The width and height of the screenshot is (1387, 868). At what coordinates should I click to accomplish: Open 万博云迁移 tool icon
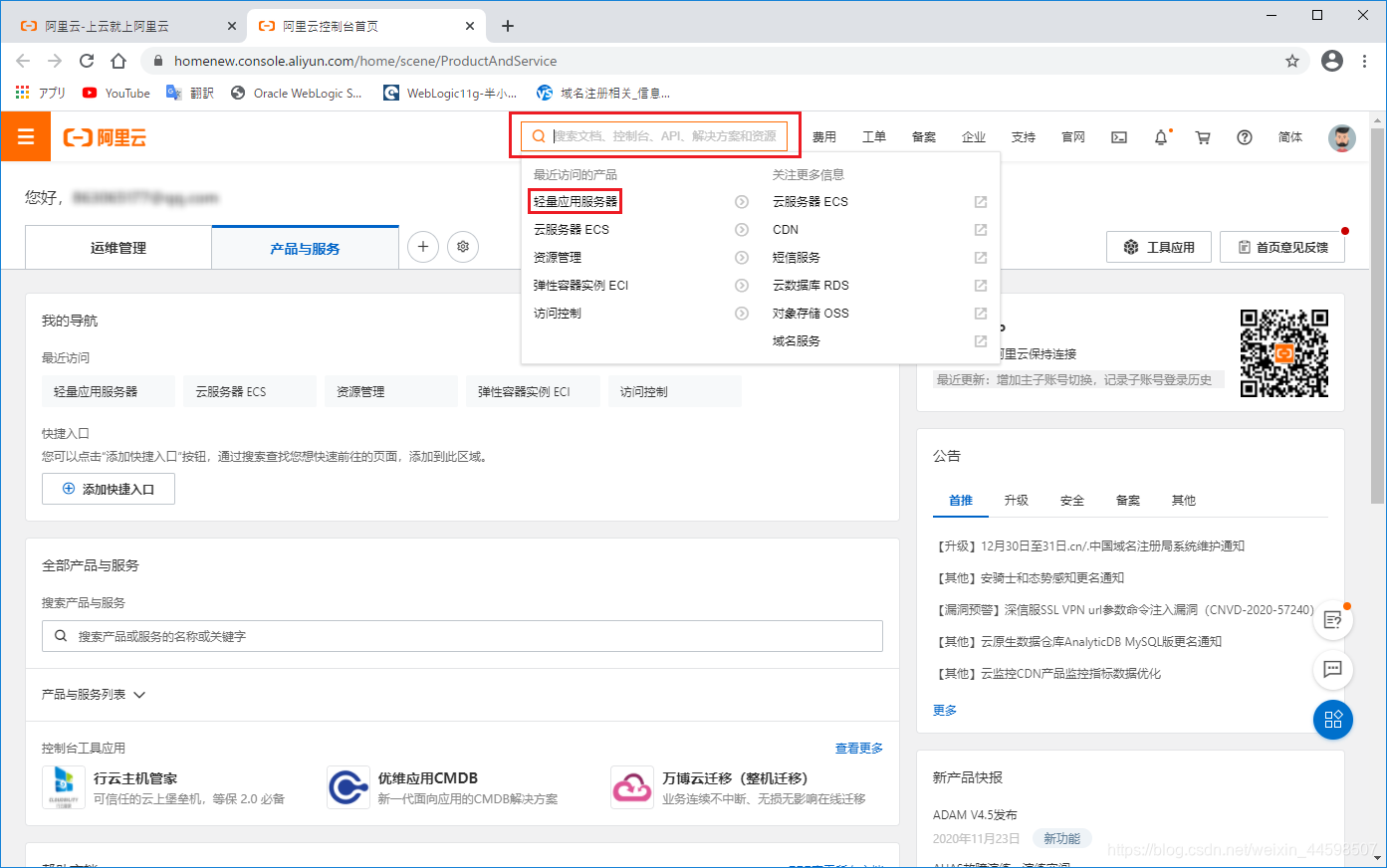tap(632, 787)
